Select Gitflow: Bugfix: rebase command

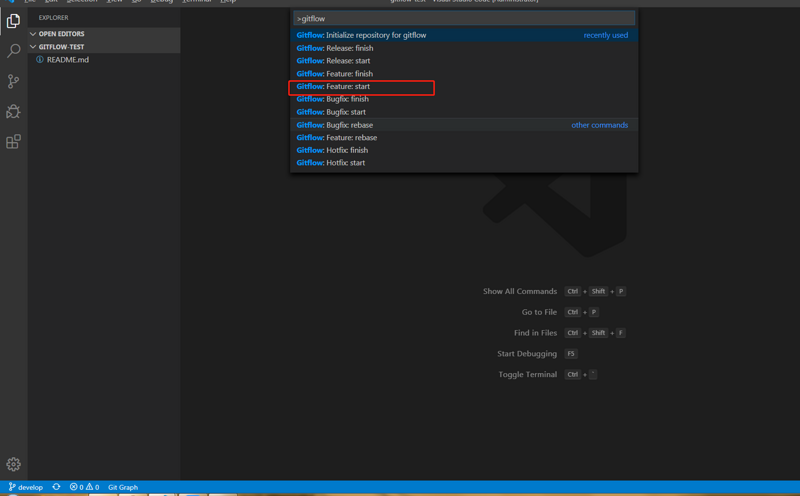464,125
